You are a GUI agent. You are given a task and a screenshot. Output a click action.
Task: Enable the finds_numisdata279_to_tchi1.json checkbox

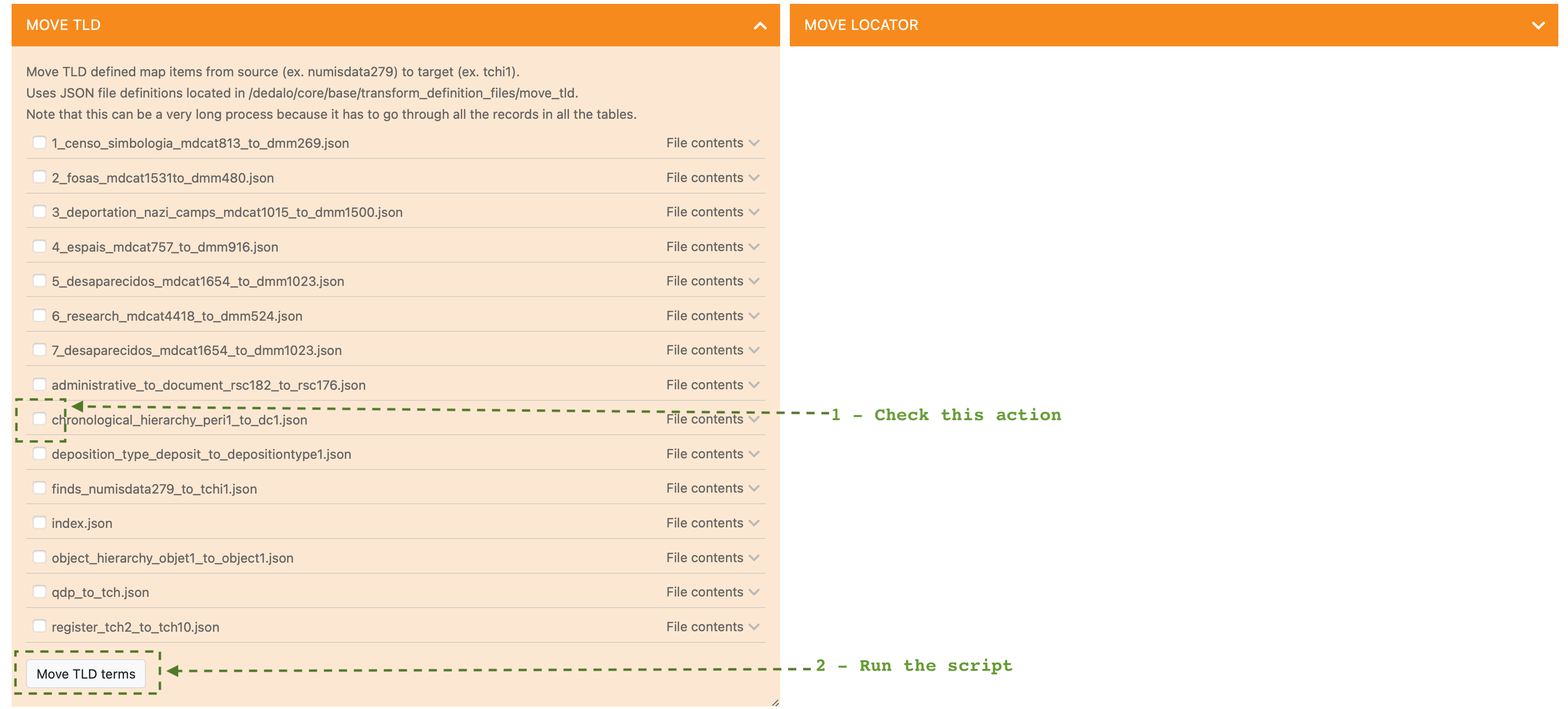pos(40,487)
